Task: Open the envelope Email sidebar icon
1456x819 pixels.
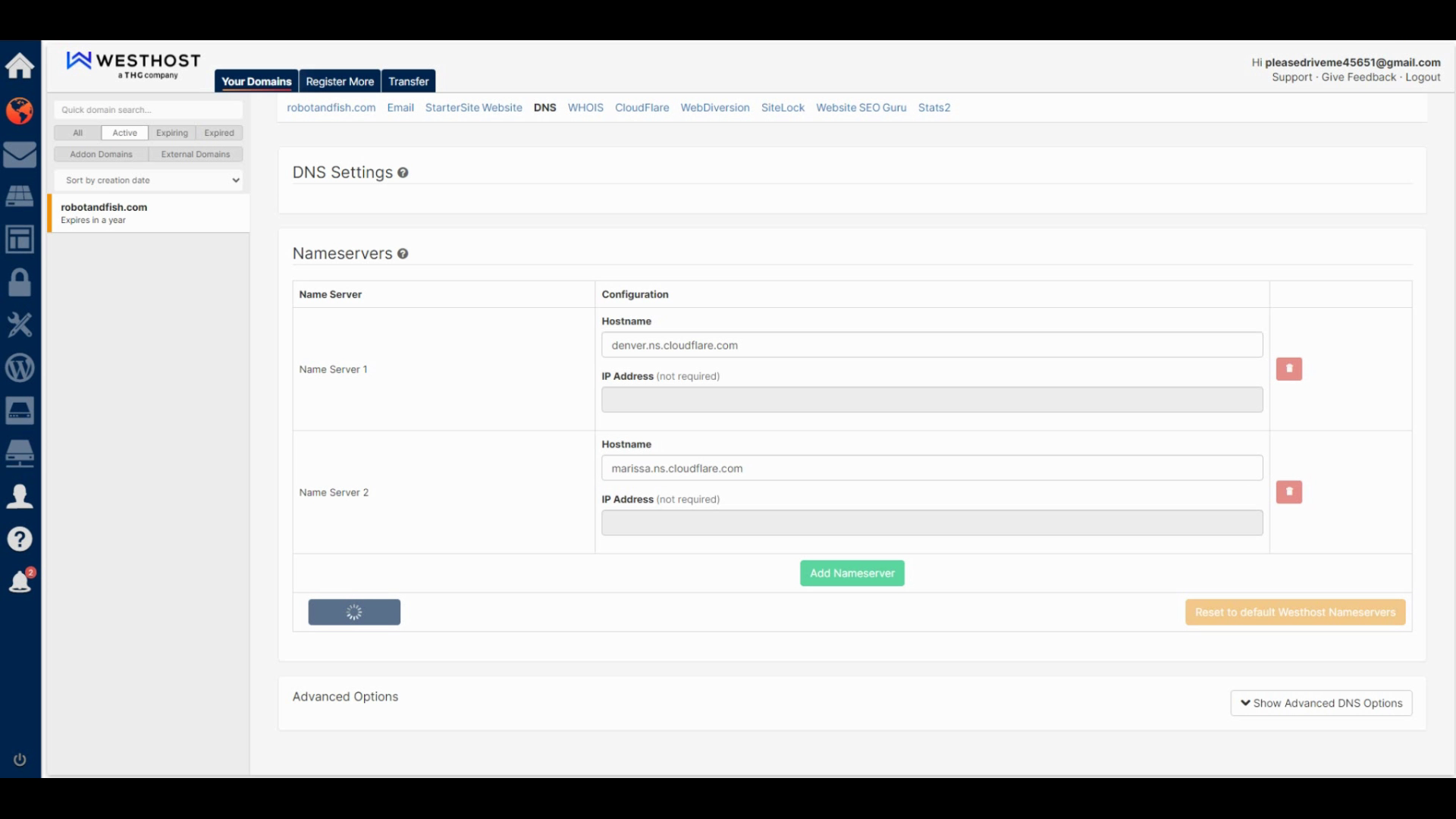Action: [20, 155]
